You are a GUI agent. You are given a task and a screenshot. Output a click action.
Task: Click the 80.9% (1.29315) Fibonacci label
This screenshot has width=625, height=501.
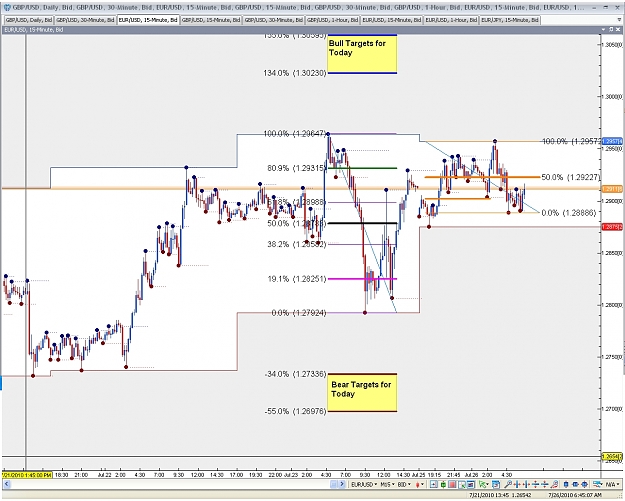(x=297, y=168)
